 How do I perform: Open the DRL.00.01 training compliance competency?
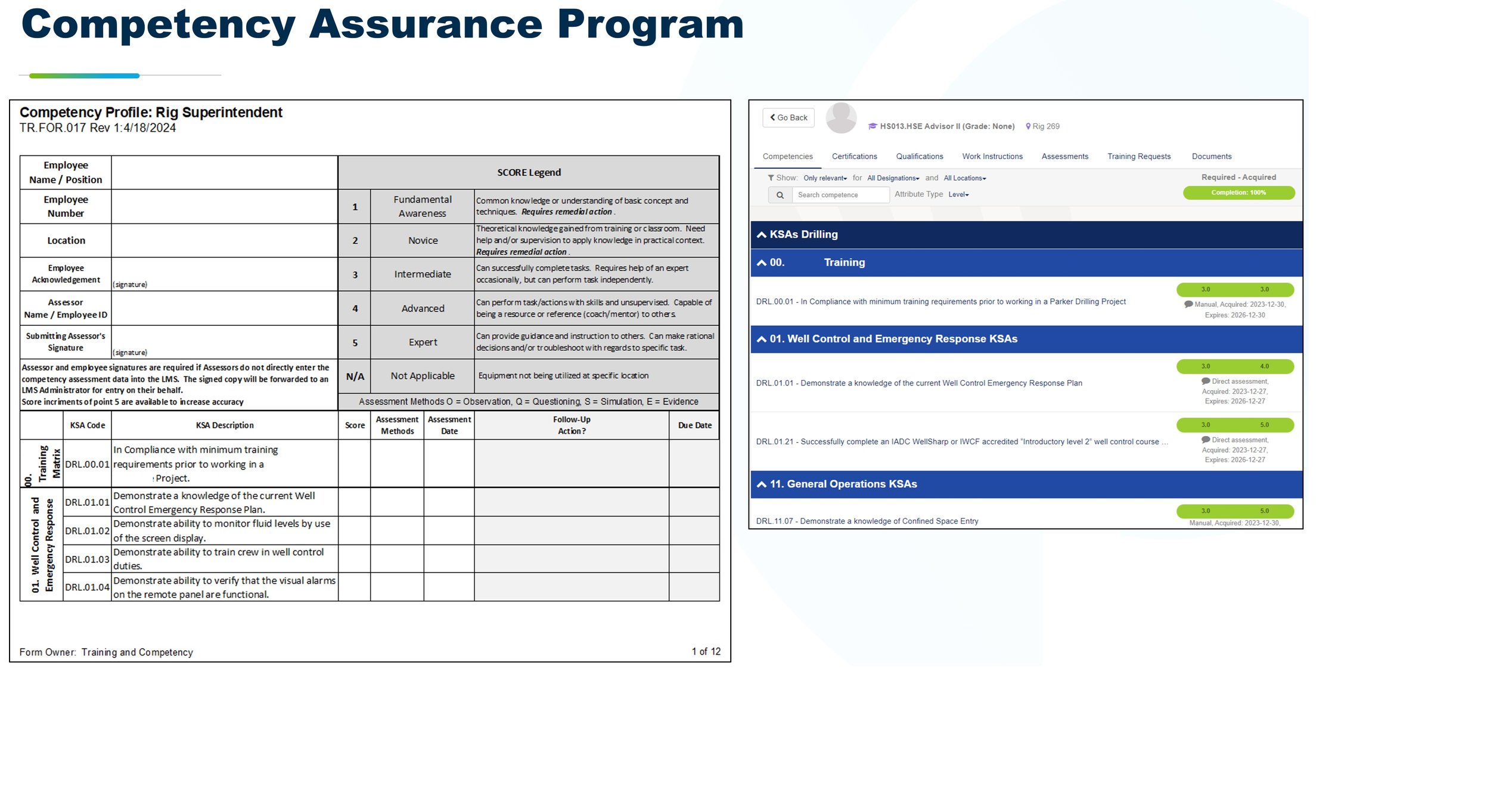(x=940, y=301)
